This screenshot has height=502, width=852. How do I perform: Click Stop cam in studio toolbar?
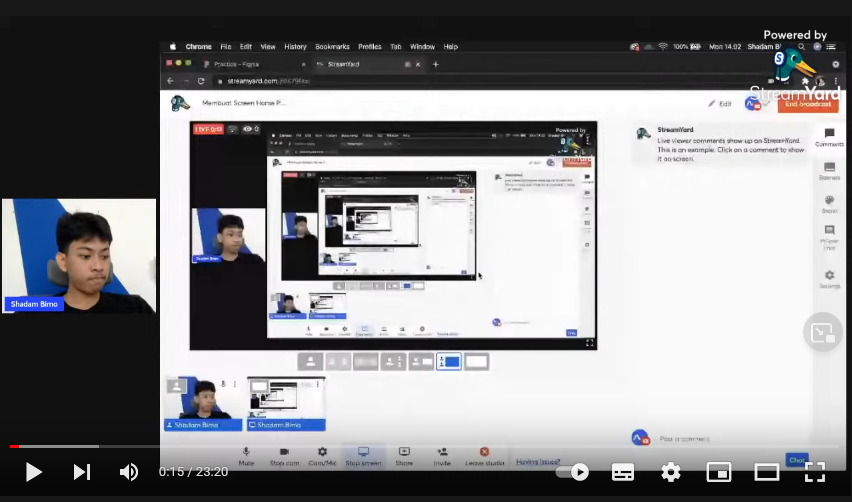coord(284,456)
